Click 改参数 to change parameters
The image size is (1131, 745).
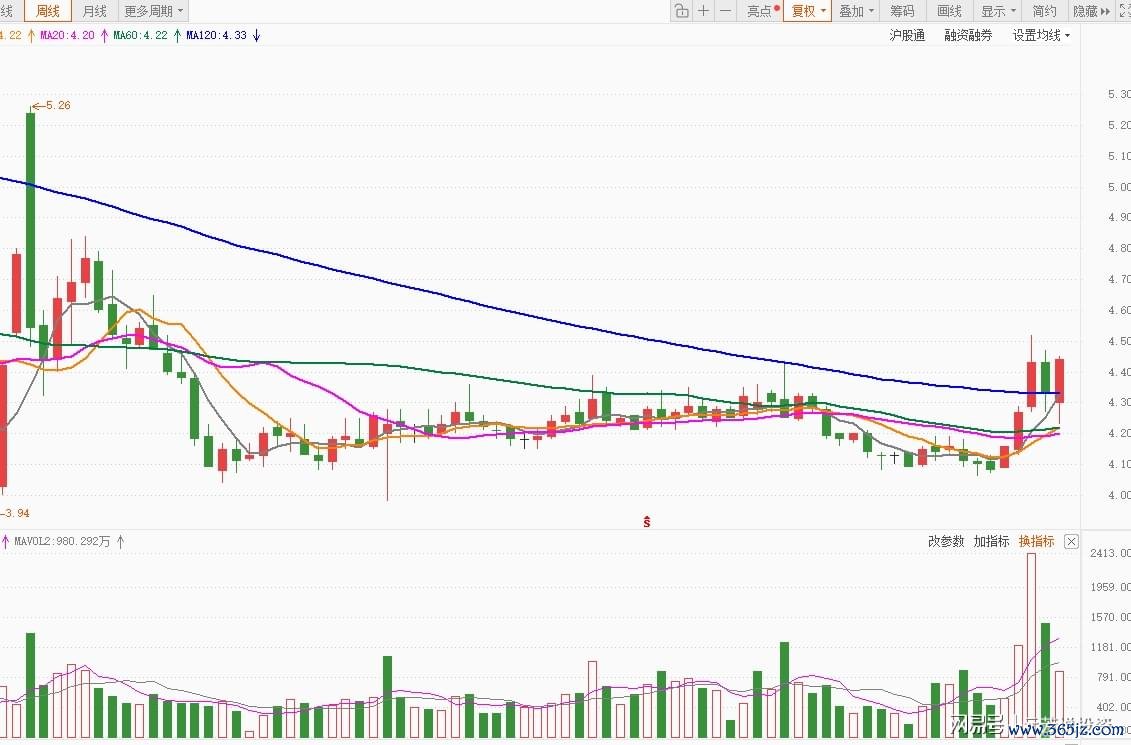tap(946, 541)
